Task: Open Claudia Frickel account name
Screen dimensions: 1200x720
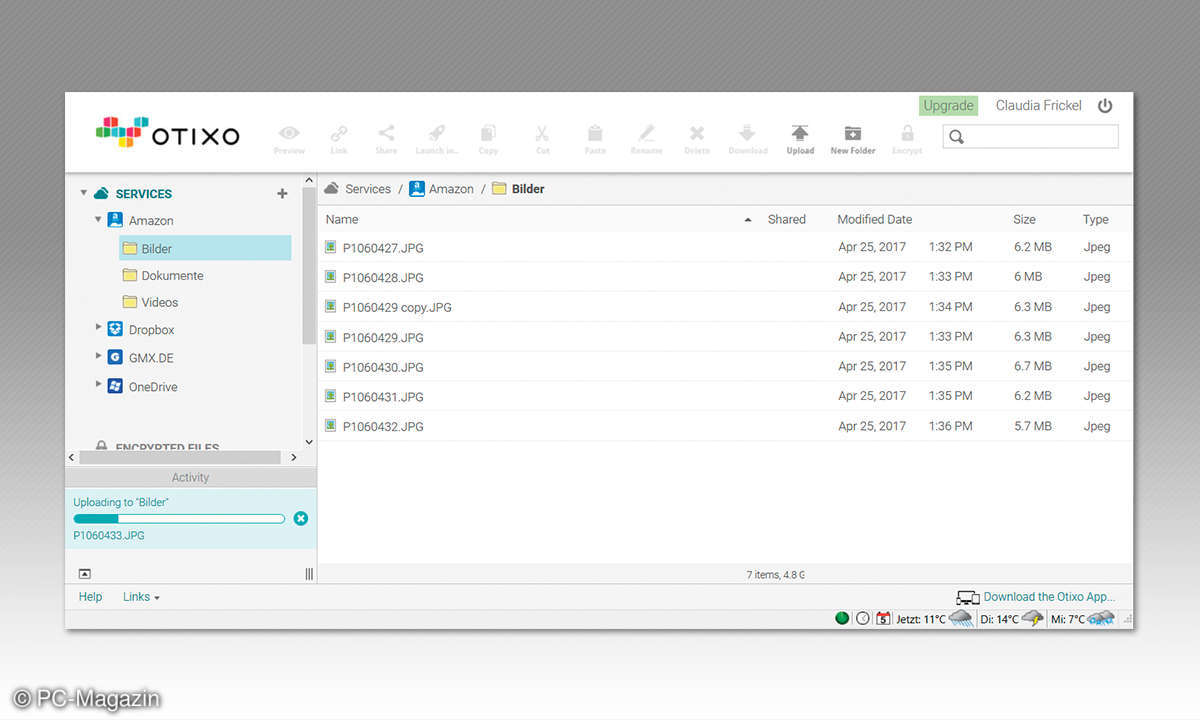Action: [x=1039, y=105]
